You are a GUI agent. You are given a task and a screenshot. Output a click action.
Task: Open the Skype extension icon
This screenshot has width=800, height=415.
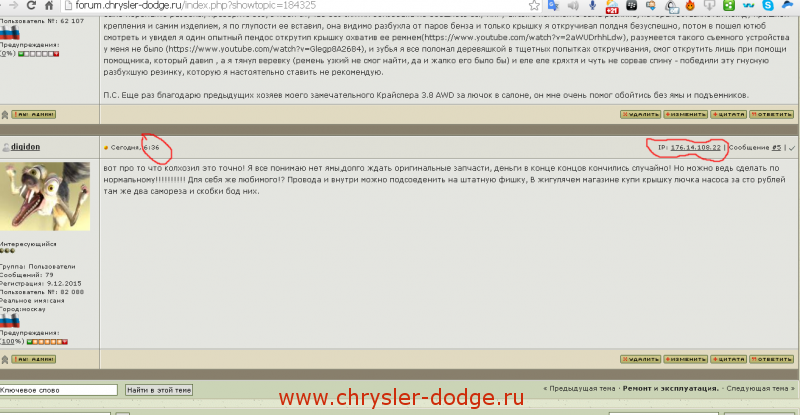click(x=768, y=6)
